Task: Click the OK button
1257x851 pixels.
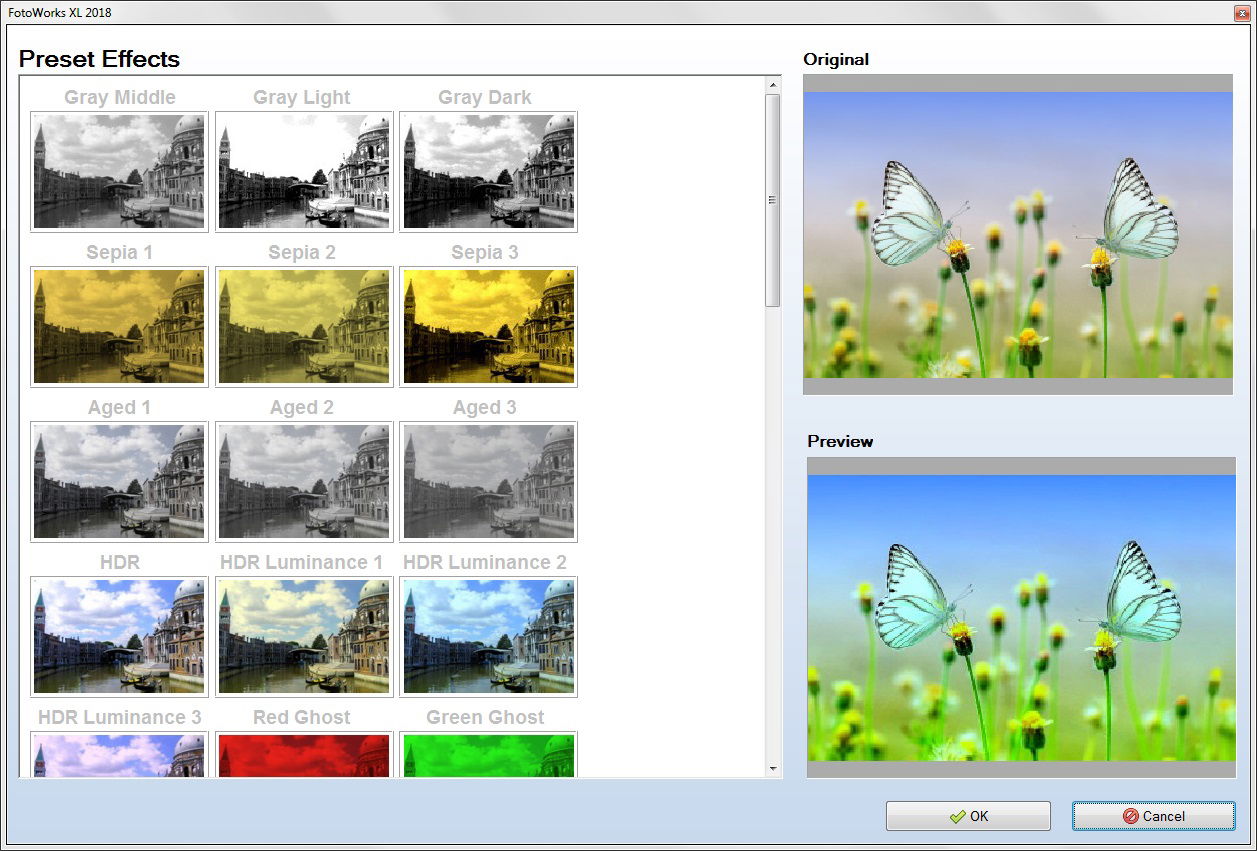Action: (968, 816)
